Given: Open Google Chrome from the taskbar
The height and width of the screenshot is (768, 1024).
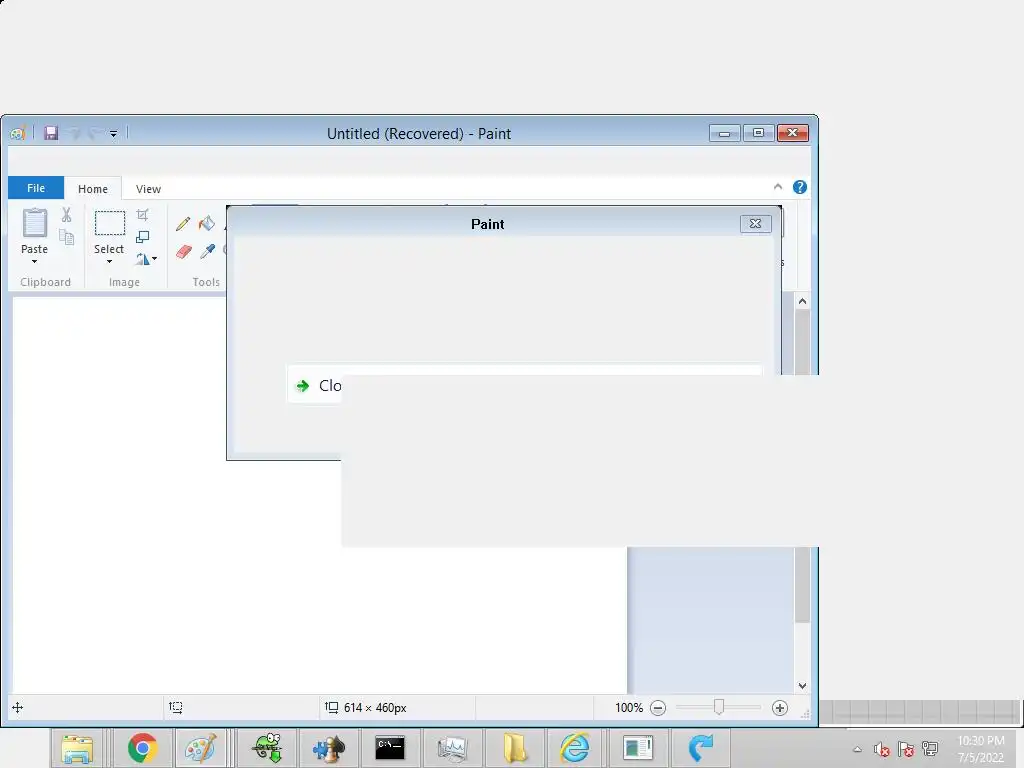Looking at the screenshot, I should click(142, 748).
